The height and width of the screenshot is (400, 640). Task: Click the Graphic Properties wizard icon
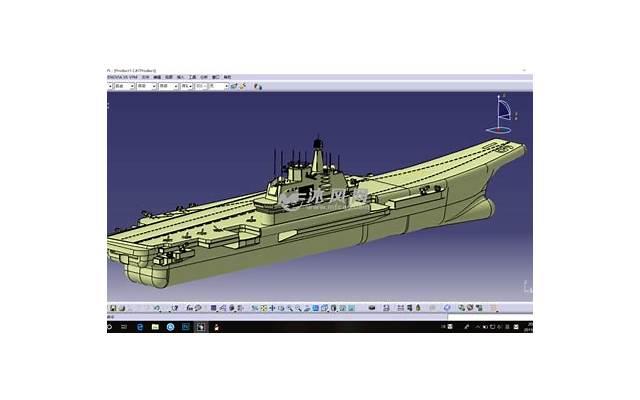click(243, 86)
